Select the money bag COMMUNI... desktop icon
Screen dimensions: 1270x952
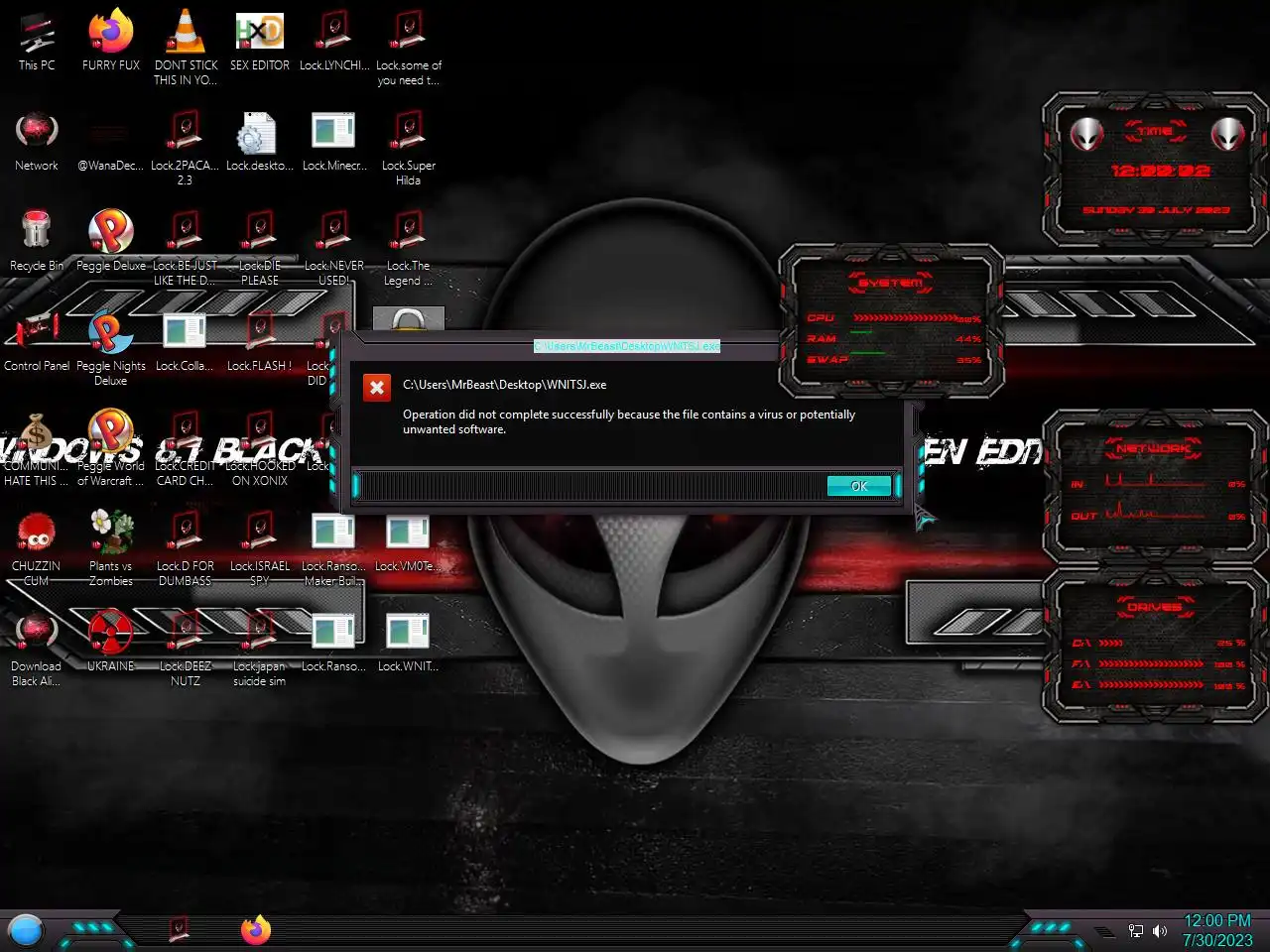tap(37, 449)
